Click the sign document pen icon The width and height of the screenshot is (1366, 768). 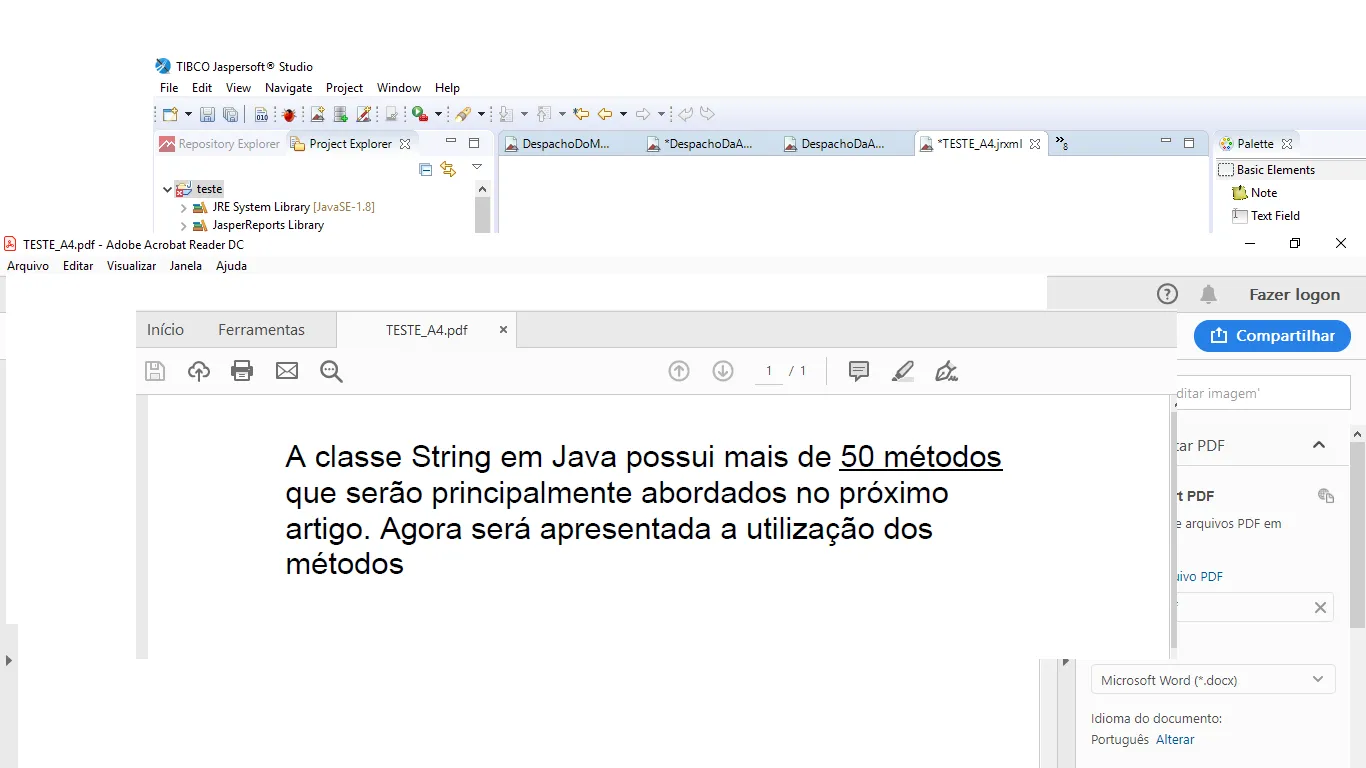[947, 371]
